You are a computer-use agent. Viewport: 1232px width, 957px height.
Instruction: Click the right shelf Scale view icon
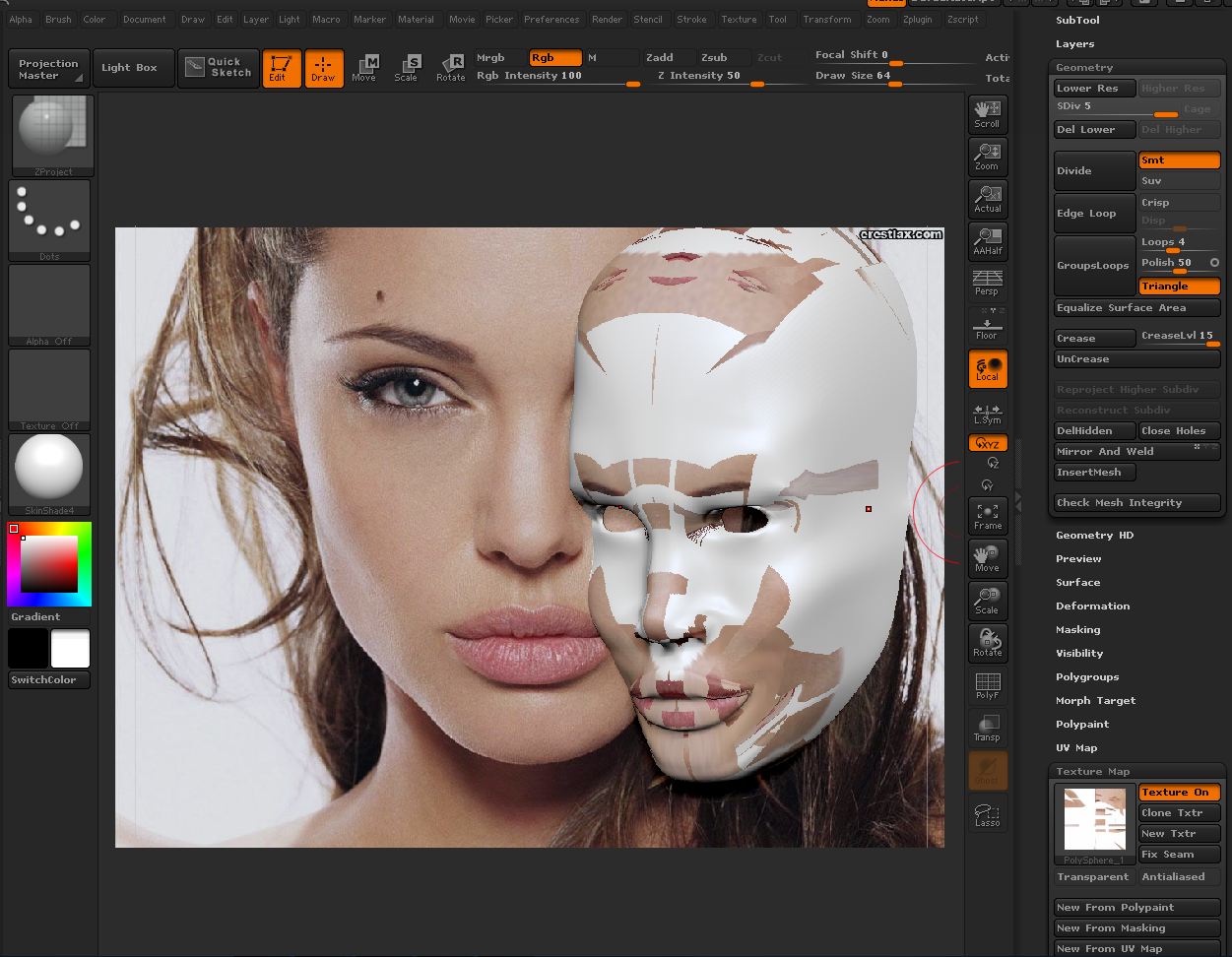(x=988, y=601)
